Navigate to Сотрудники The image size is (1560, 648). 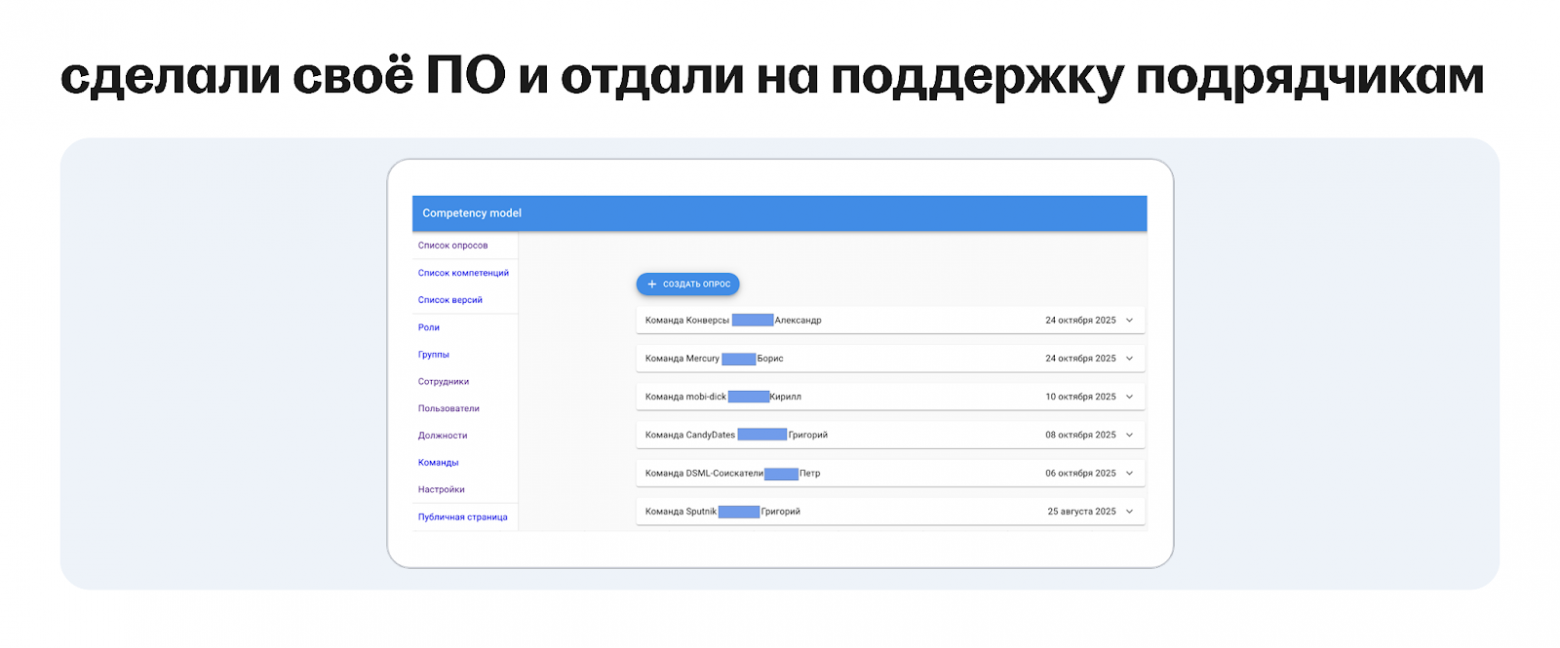pyautogui.click(x=443, y=381)
